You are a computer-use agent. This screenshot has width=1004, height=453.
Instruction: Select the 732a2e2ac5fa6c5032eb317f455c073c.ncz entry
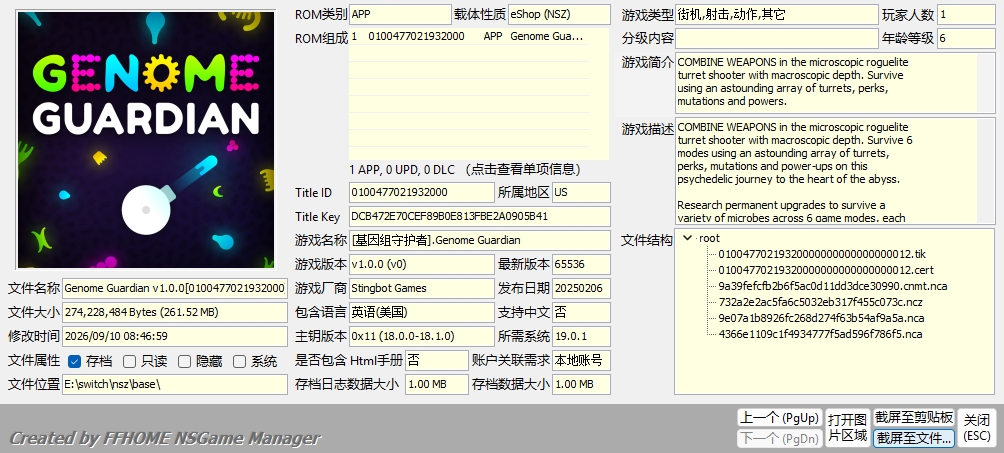click(820, 302)
